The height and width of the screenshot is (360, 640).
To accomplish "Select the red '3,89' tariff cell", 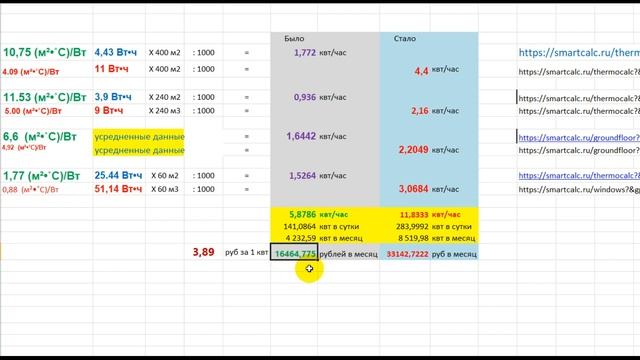I will (203, 252).
